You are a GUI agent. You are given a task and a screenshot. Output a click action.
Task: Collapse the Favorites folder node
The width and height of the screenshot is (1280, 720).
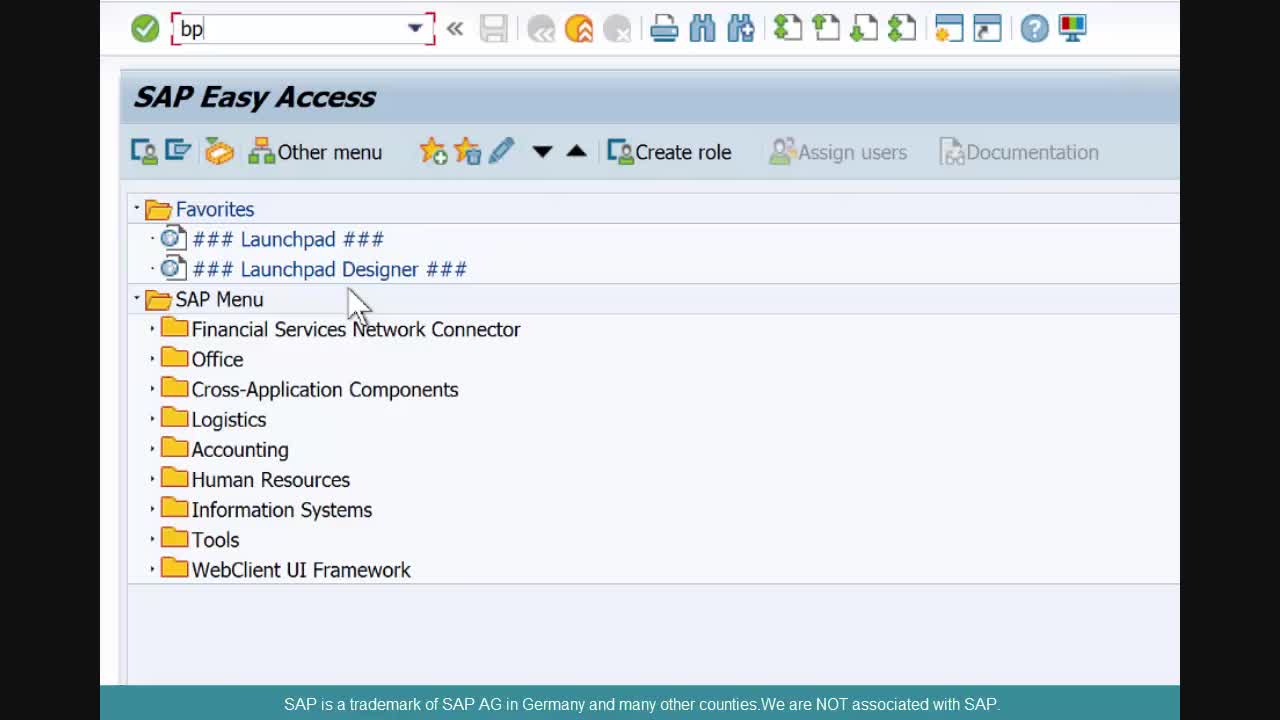(x=137, y=208)
